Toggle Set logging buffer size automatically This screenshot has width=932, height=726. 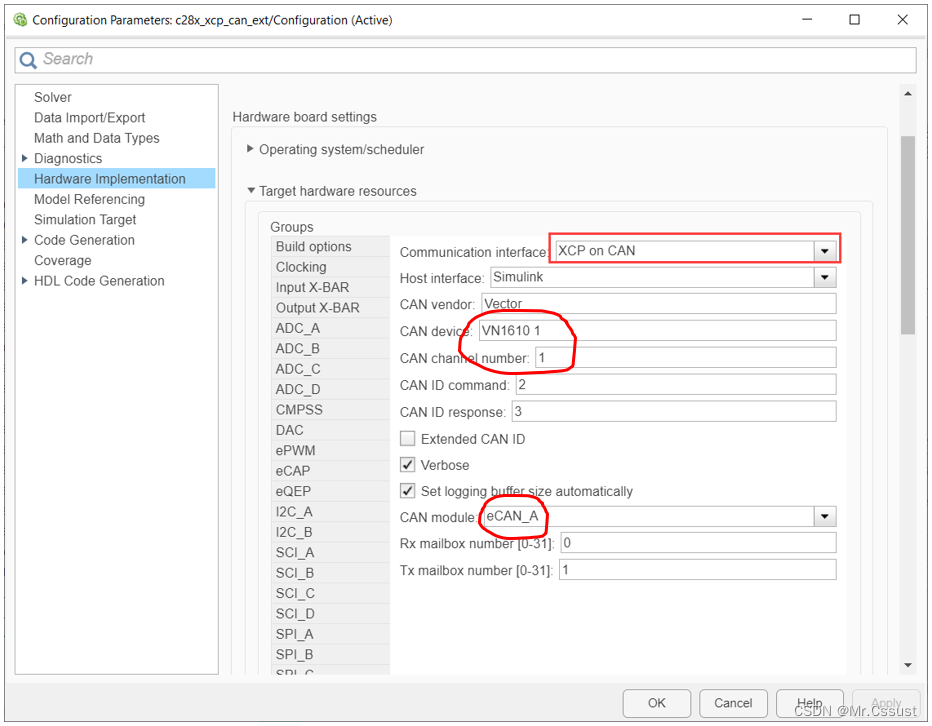[x=408, y=491]
